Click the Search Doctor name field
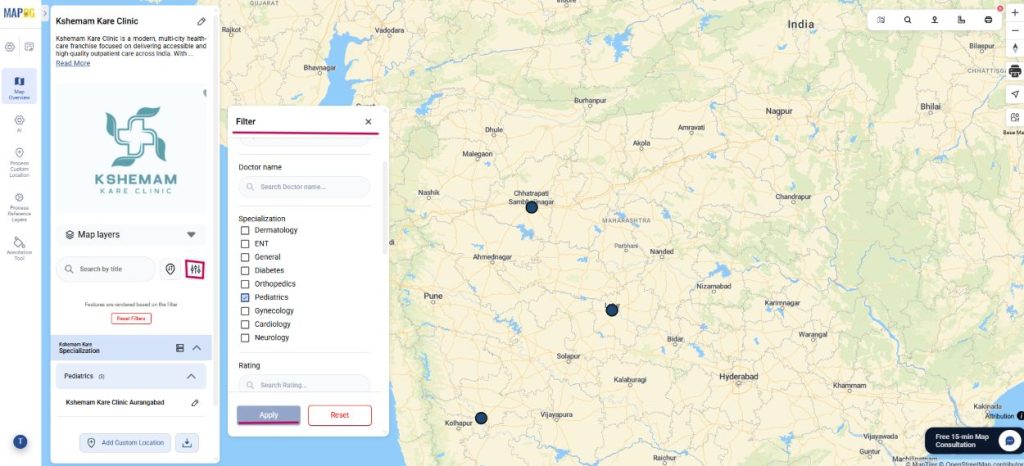The width and height of the screenshot is (1024, 466). click(x=304, y=187)
